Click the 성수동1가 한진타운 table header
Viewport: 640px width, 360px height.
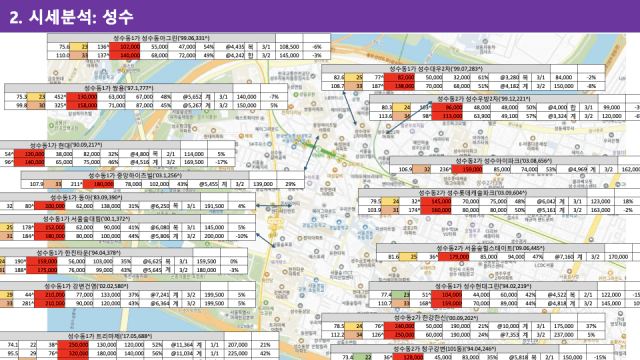point(79,253)
